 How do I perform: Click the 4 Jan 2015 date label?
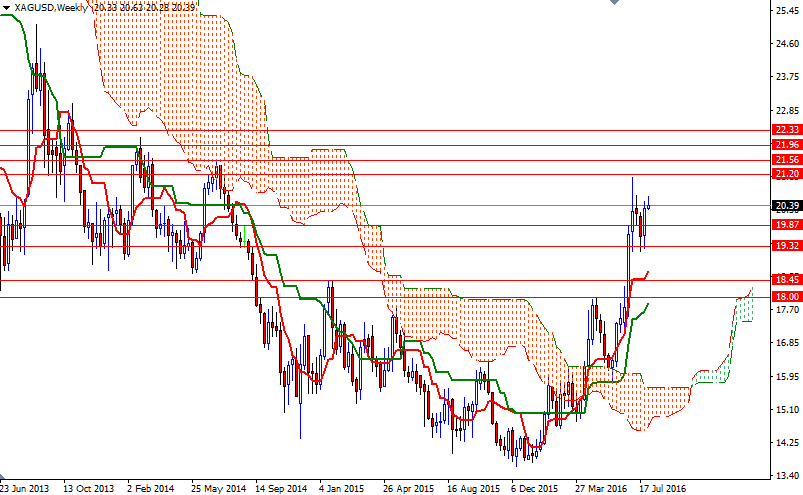(343, 489)
